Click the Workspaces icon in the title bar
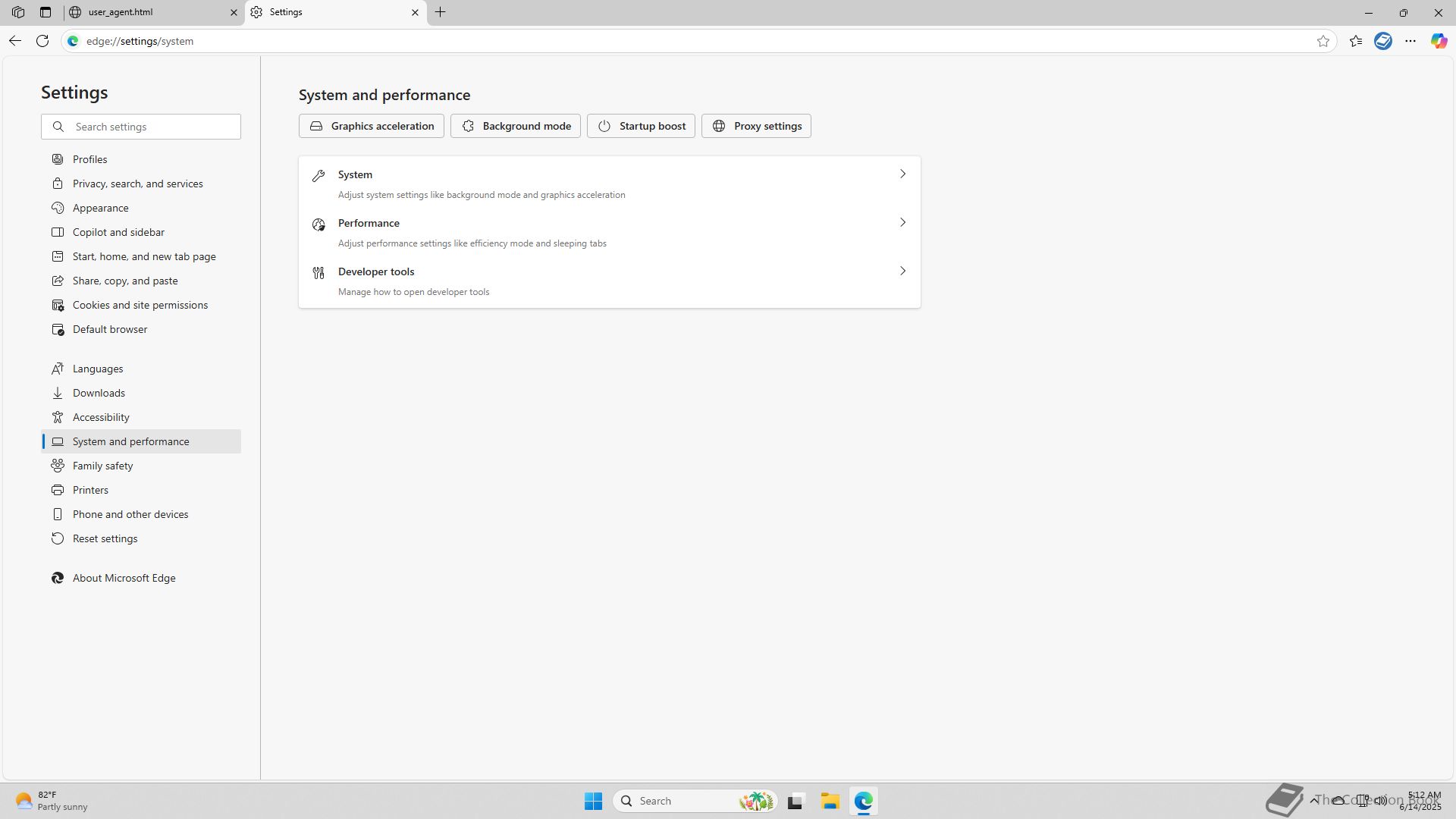The height and width of the screenshot is (819, 1456). [18, 12]
